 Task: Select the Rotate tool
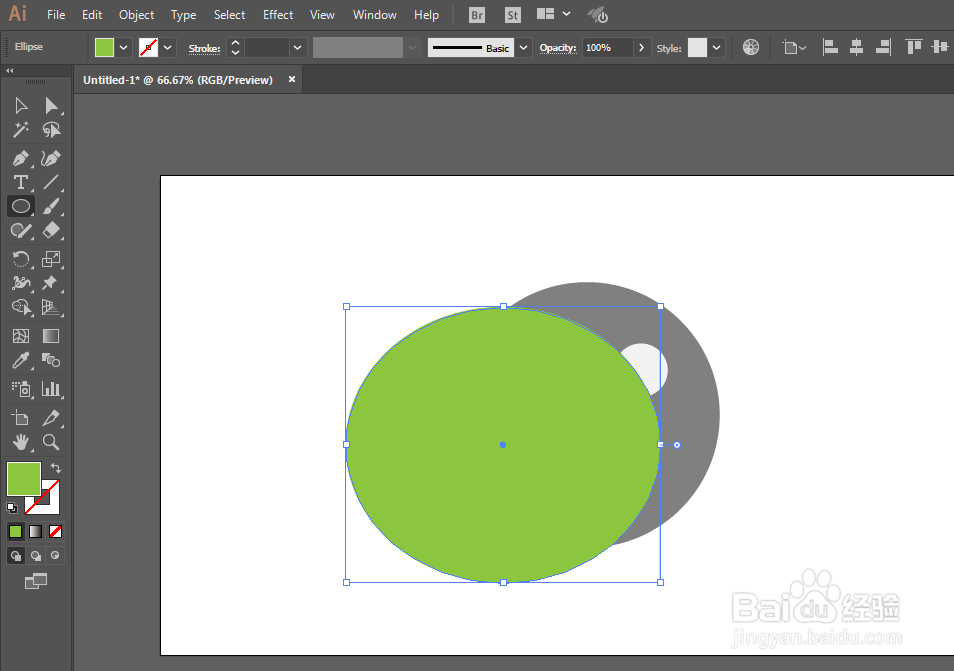tap(21, 259)
